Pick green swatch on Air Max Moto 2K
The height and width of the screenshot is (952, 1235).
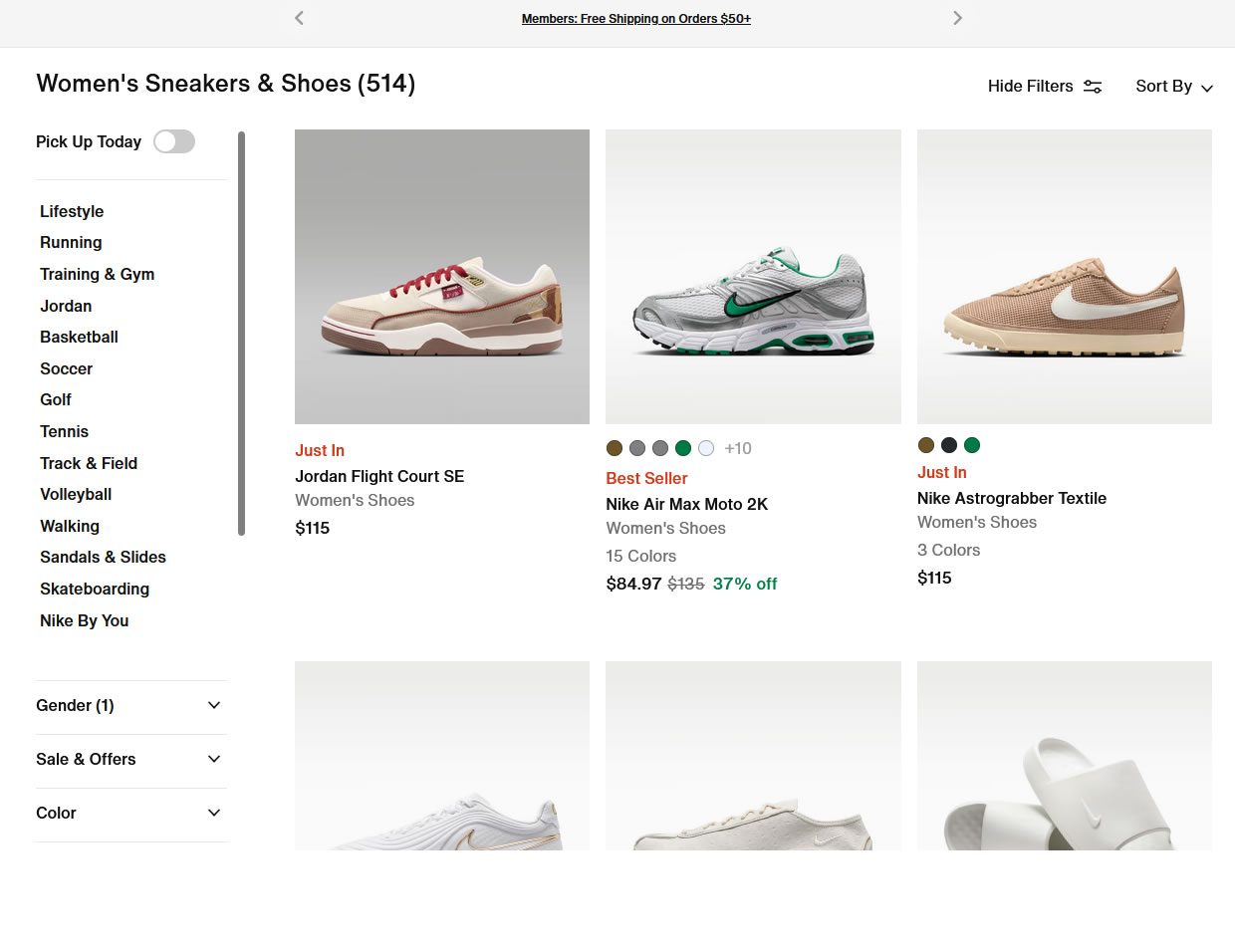683,448
